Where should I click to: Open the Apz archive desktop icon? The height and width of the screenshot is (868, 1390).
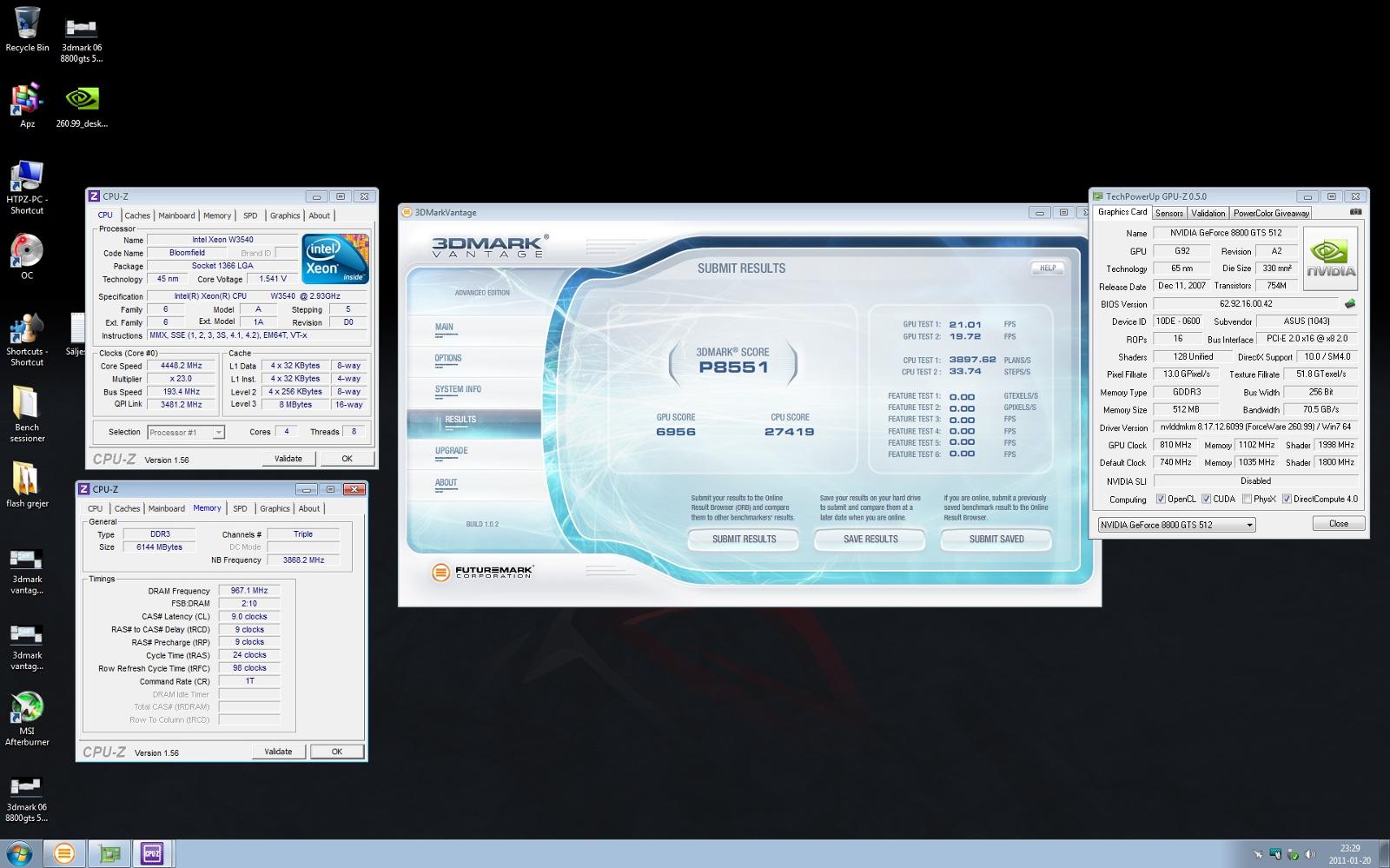point(27,105)
